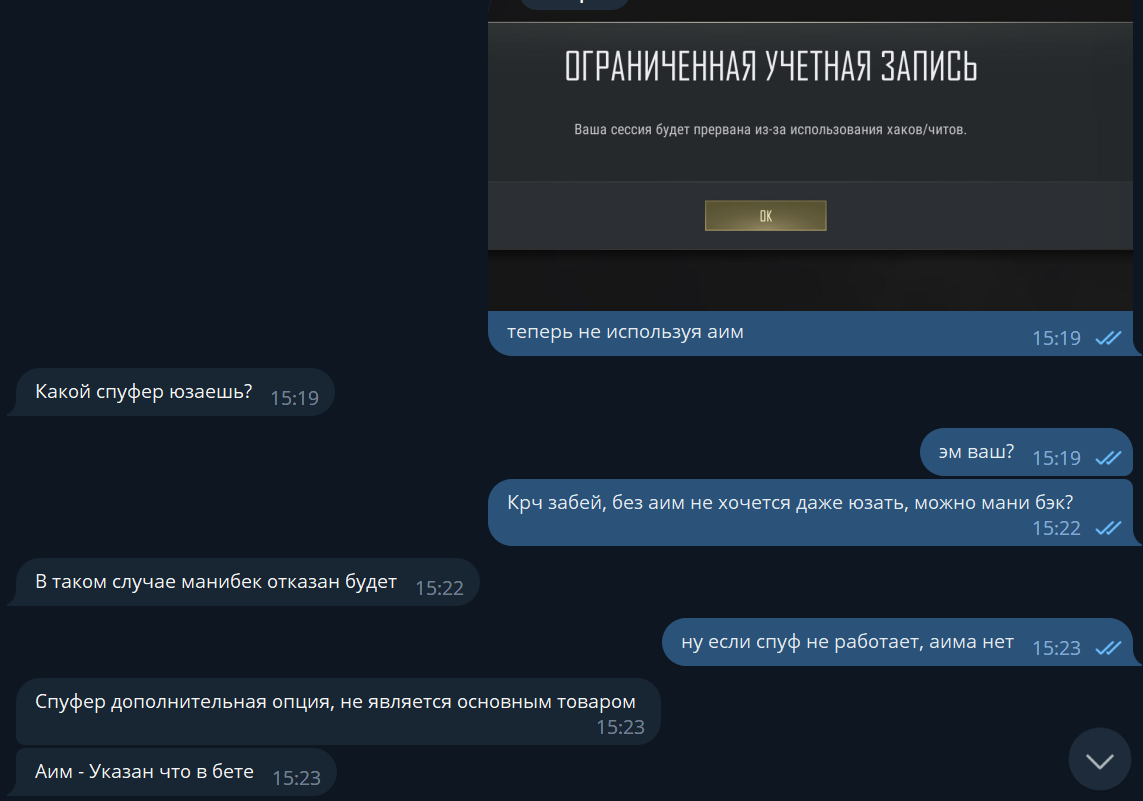Click read checkmarks on 'эм ваш?' message
This screenshot has height=801, width=1143.
pos(1108,458)
